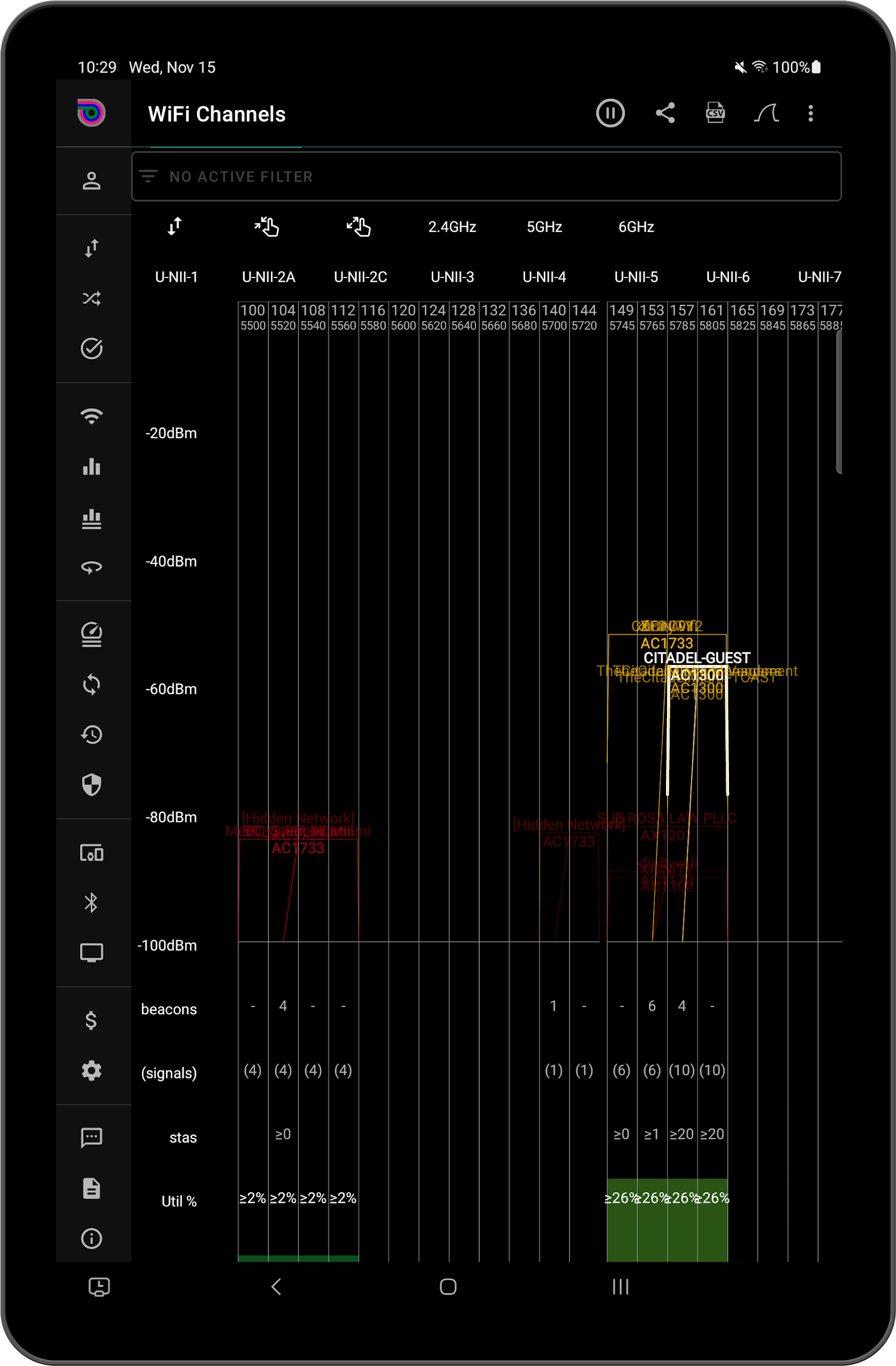Select channel 149 header

pyautogui.click(x=622, y=317)
